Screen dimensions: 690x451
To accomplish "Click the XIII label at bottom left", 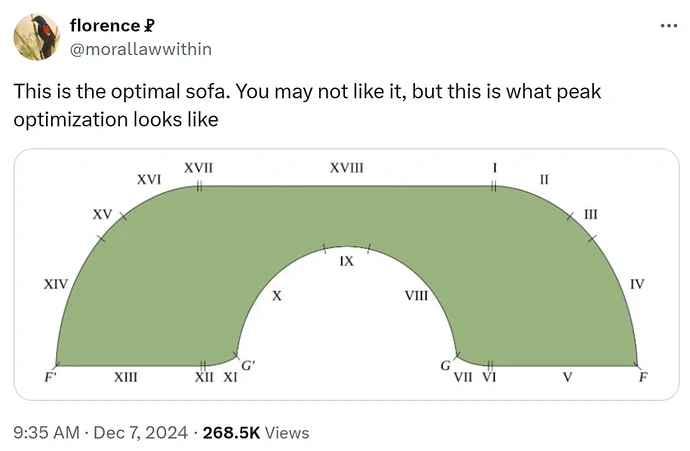I will (126, 377).
